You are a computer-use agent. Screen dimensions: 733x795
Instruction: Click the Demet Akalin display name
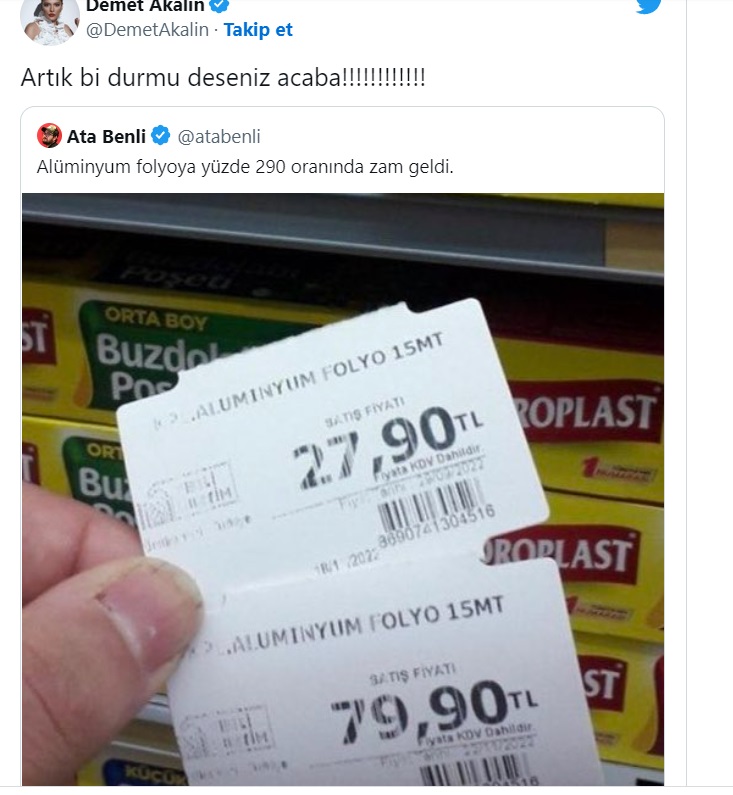tap(145, 6)
